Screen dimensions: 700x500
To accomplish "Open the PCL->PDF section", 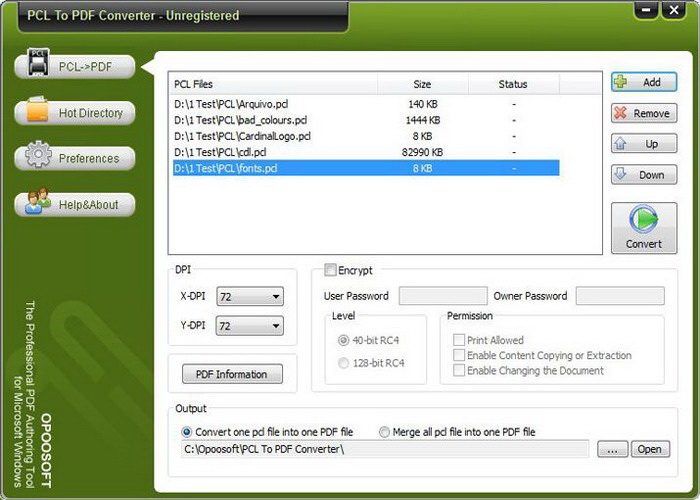I will coord(75,67).
